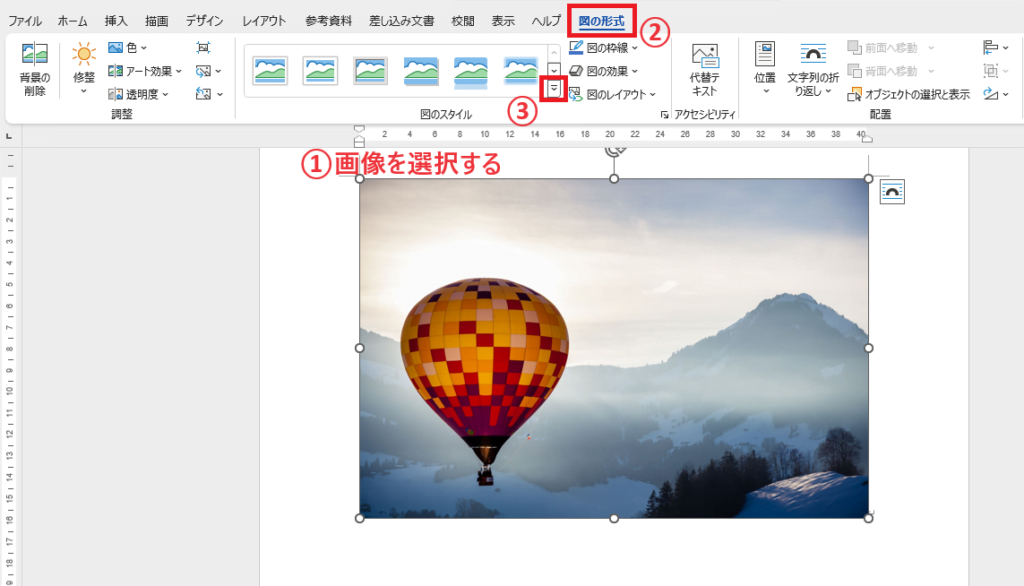Screen dimensions: 1024x586
Task: Apply the third picture style with dark frame
Action: coord(370,71)
